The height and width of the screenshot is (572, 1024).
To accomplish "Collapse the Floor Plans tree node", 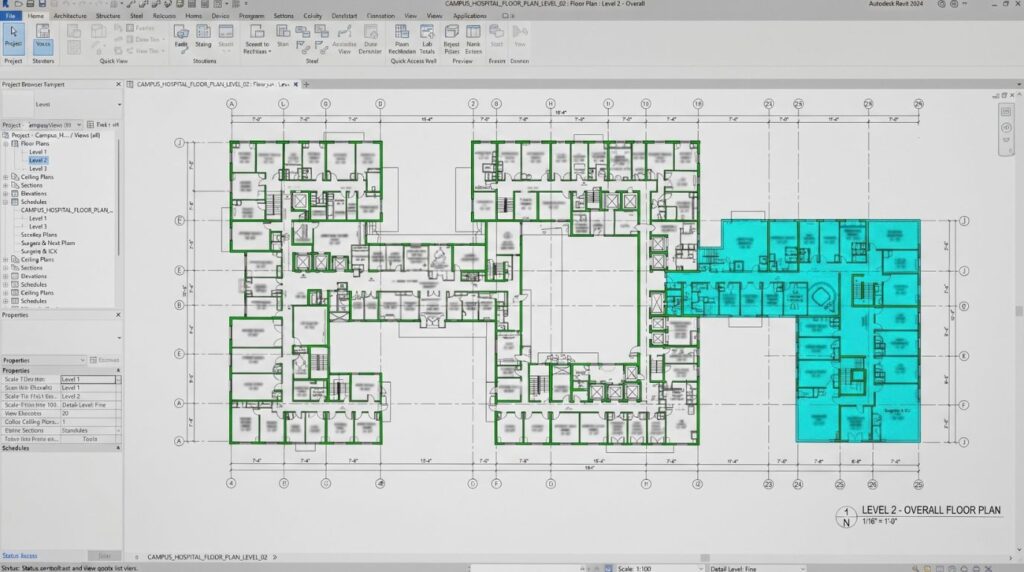I will (6, 144).
